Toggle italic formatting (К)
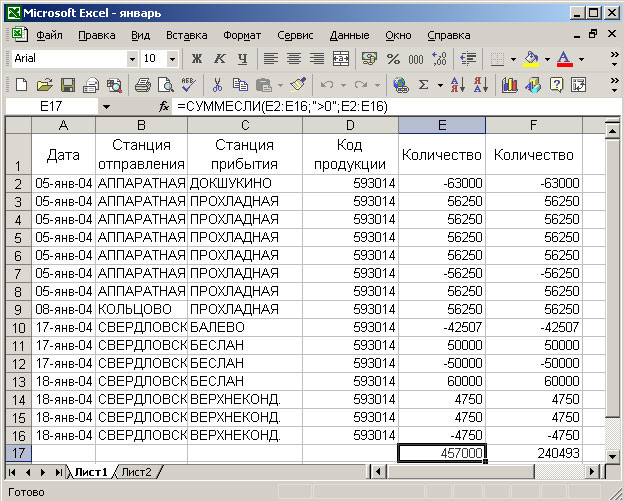Image resolution: width=624 pixels, height=501 pixels. coord(219,59)
